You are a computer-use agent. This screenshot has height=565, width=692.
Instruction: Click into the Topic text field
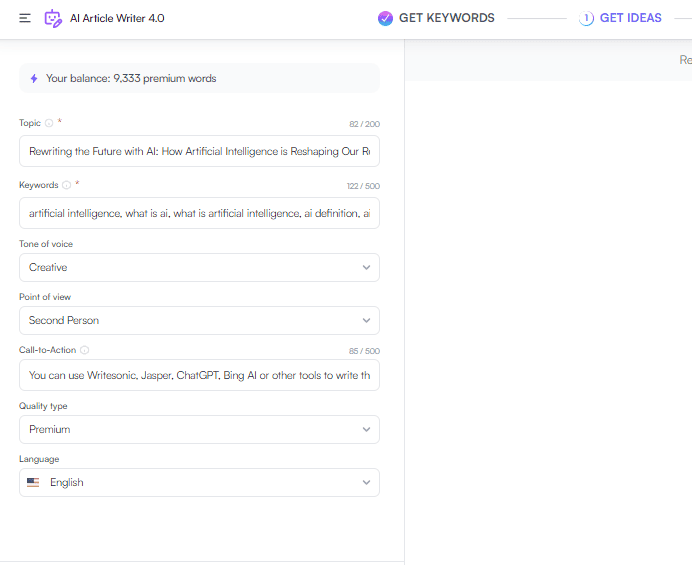tap(199, 150)
